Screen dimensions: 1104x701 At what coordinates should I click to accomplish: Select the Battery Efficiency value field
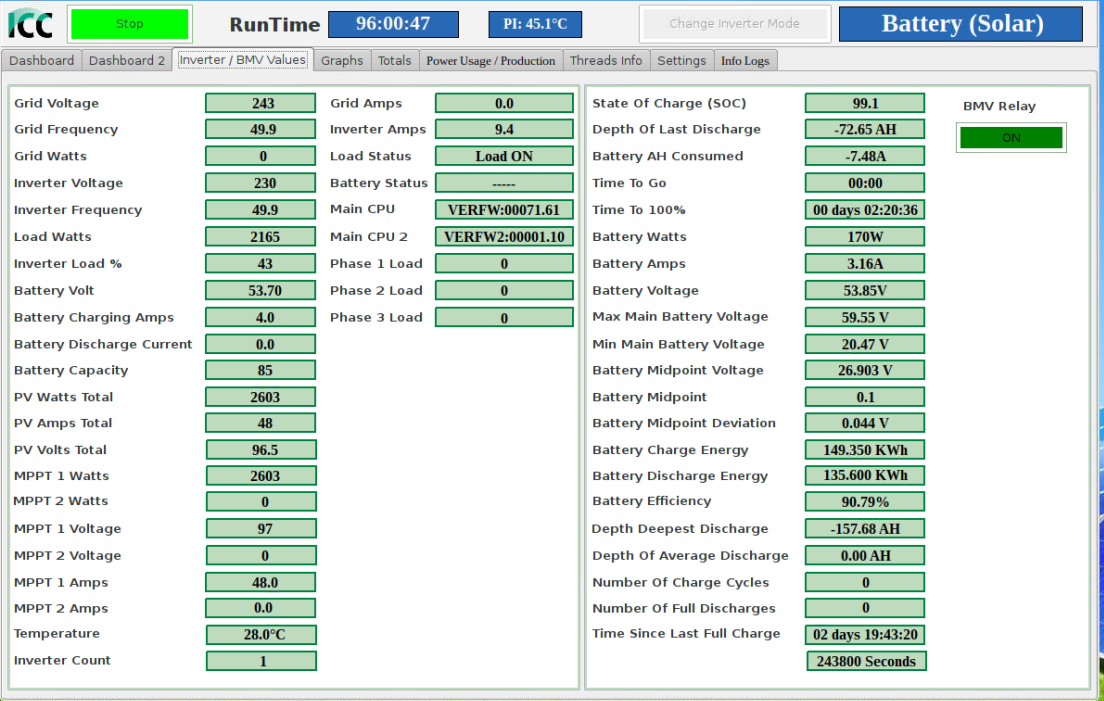[865, 501]
